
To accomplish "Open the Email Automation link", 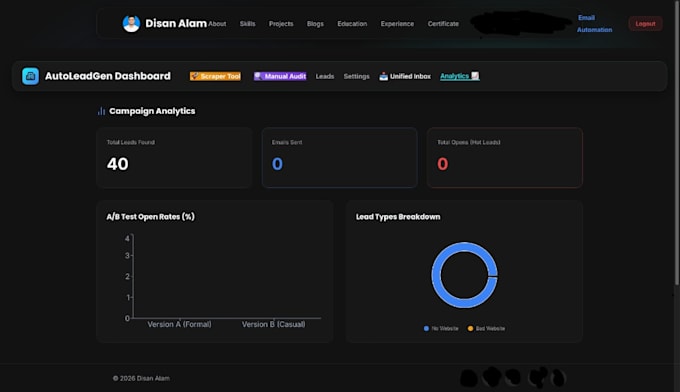I will point(594,24).
